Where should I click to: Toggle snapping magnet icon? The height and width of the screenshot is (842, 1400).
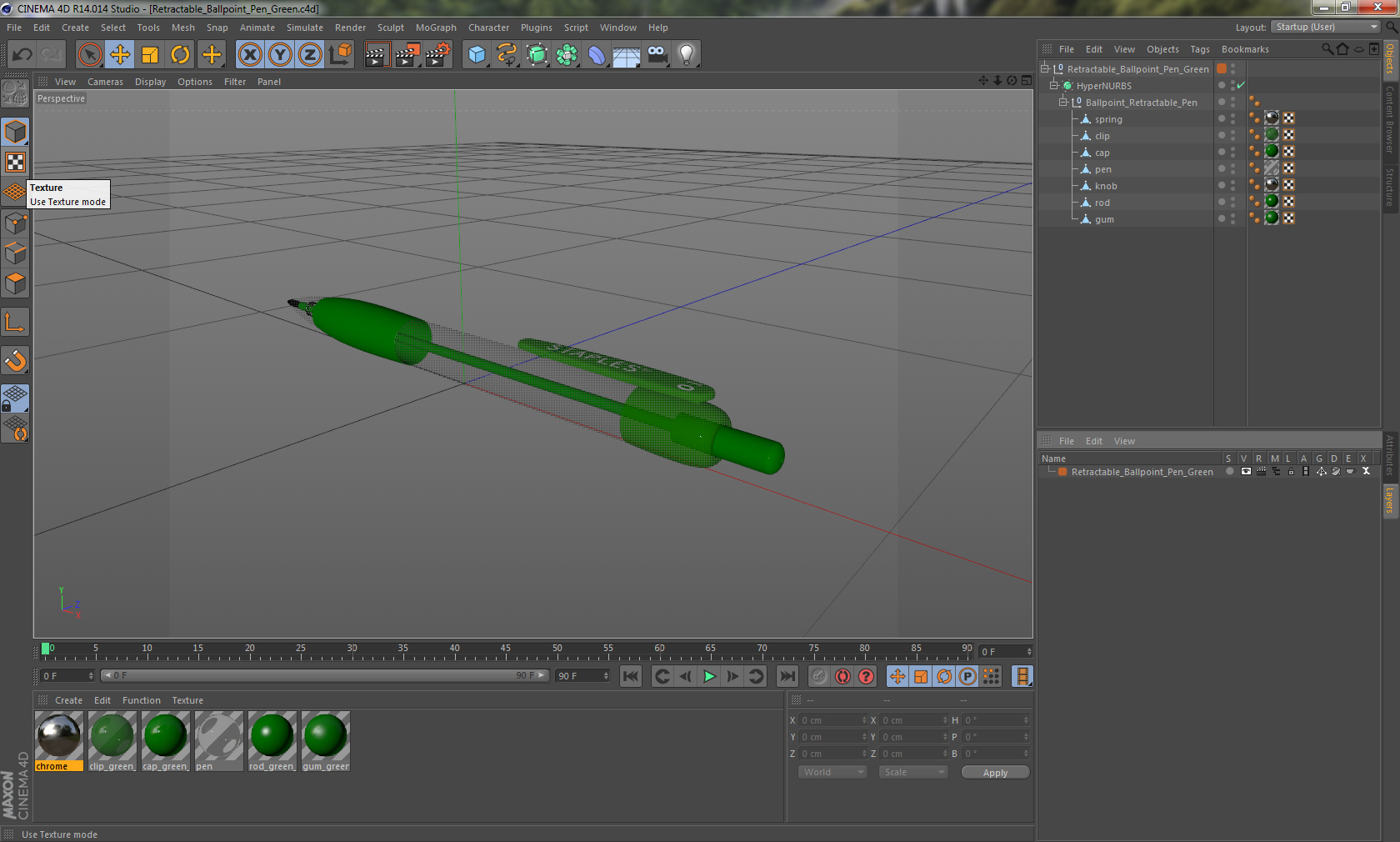pyautogui.click(x=15, y=361)
